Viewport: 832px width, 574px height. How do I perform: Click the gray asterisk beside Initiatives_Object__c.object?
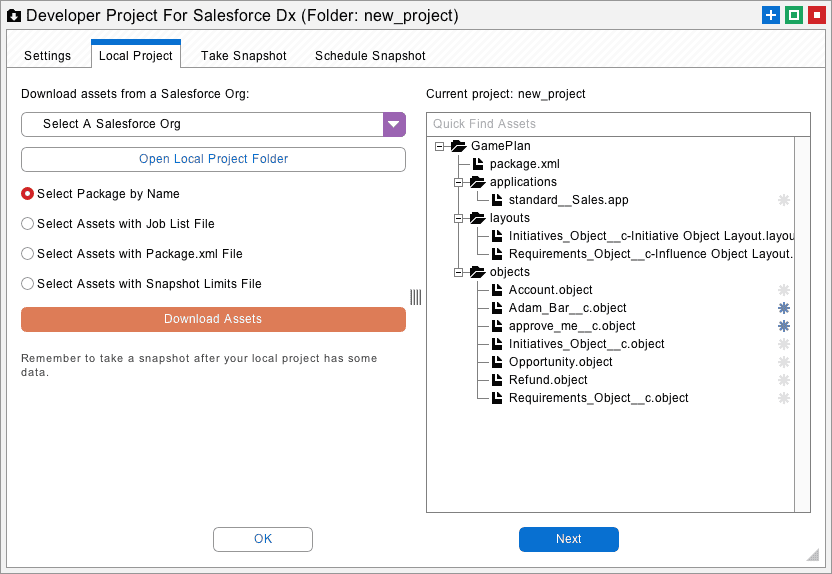coord(784,344)
